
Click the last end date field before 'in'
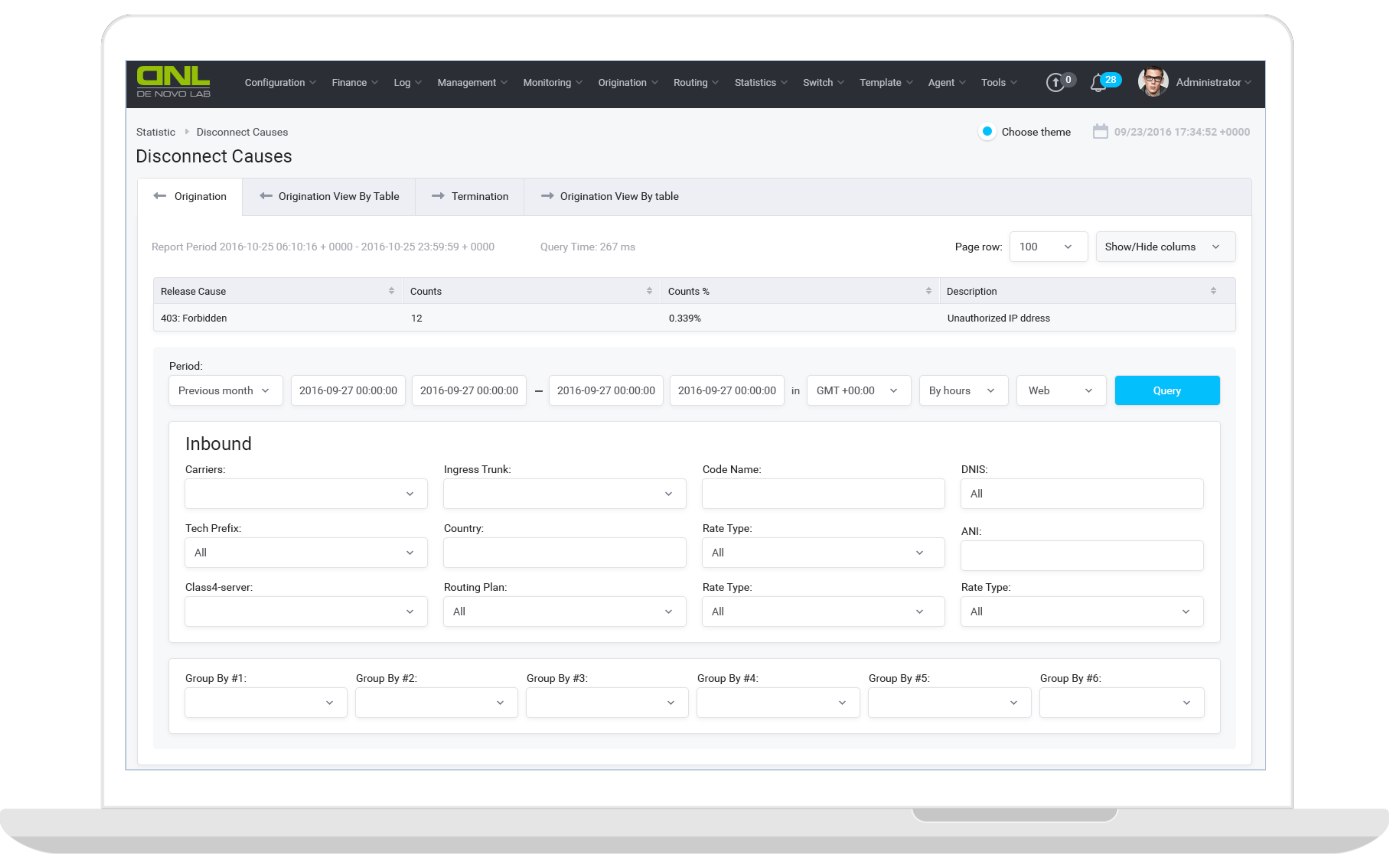click(726, 390)
